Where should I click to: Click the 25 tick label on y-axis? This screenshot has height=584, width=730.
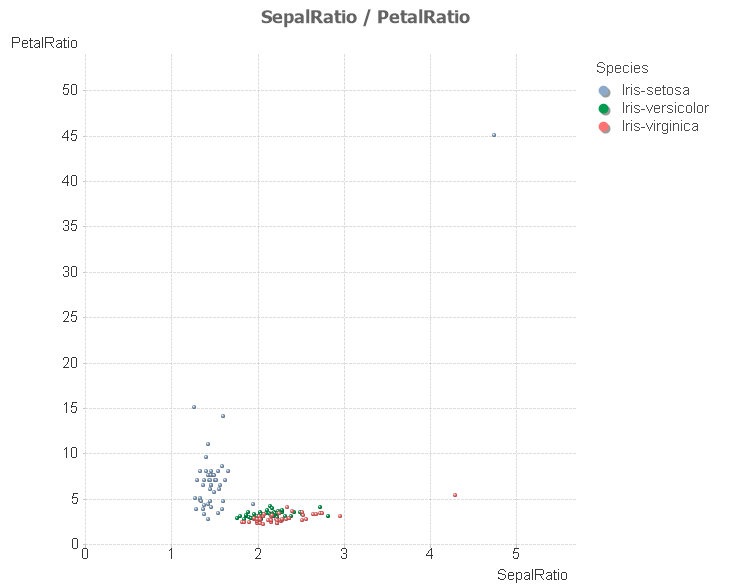point(68,317)
